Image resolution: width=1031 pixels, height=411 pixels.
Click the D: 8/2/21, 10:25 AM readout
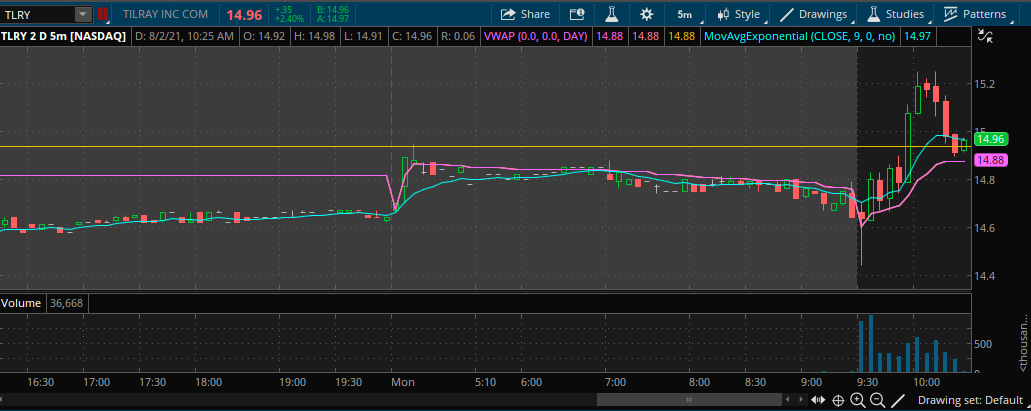tap(183, 36)
